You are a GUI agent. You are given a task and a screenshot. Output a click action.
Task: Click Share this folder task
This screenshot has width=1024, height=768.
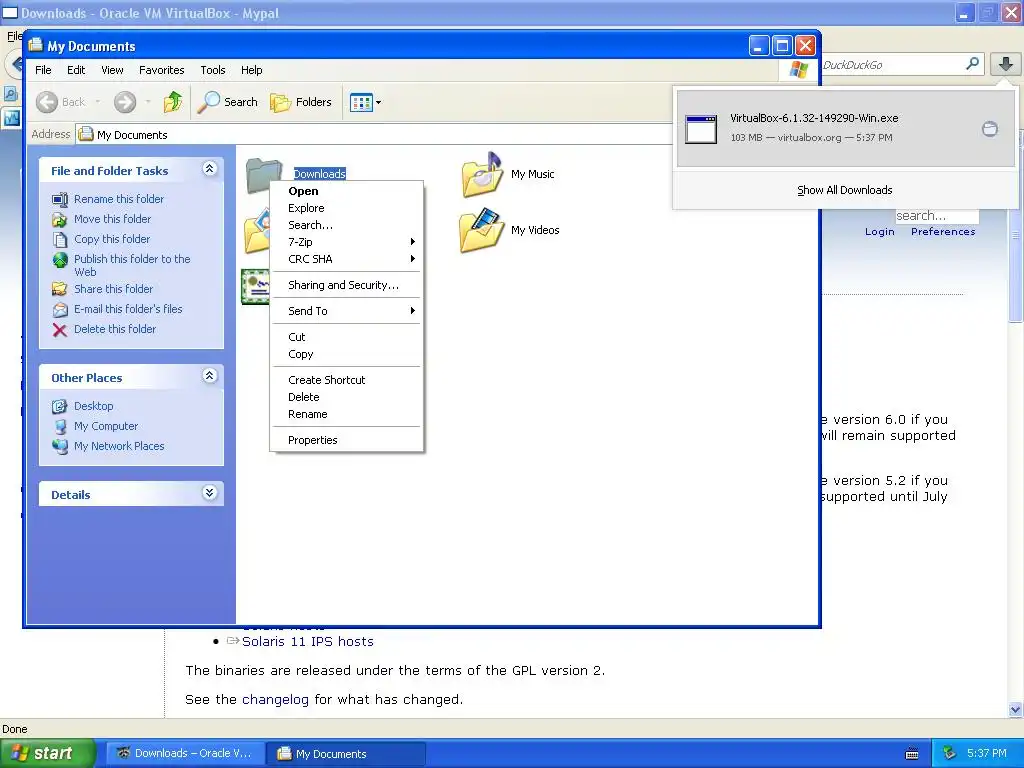pyautogui.click(x=113, y=289)
